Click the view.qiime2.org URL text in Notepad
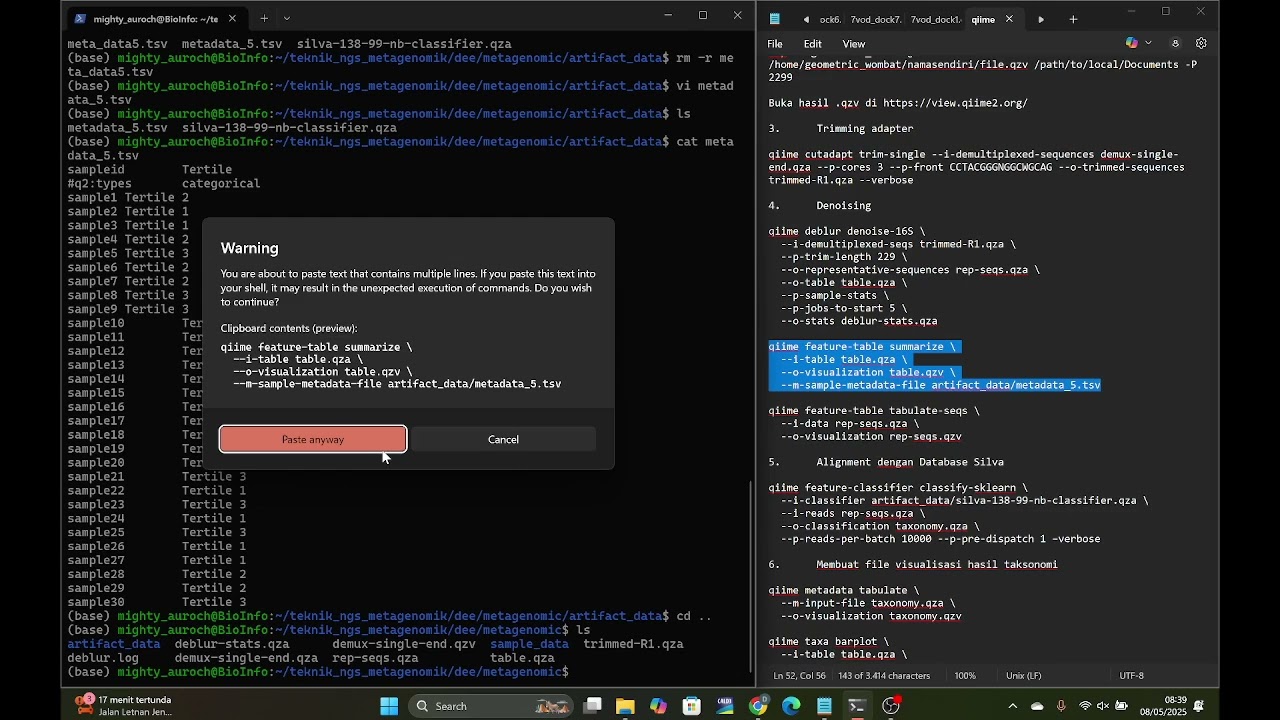Viewport: 1280px width, 720px height. point(955,103)
